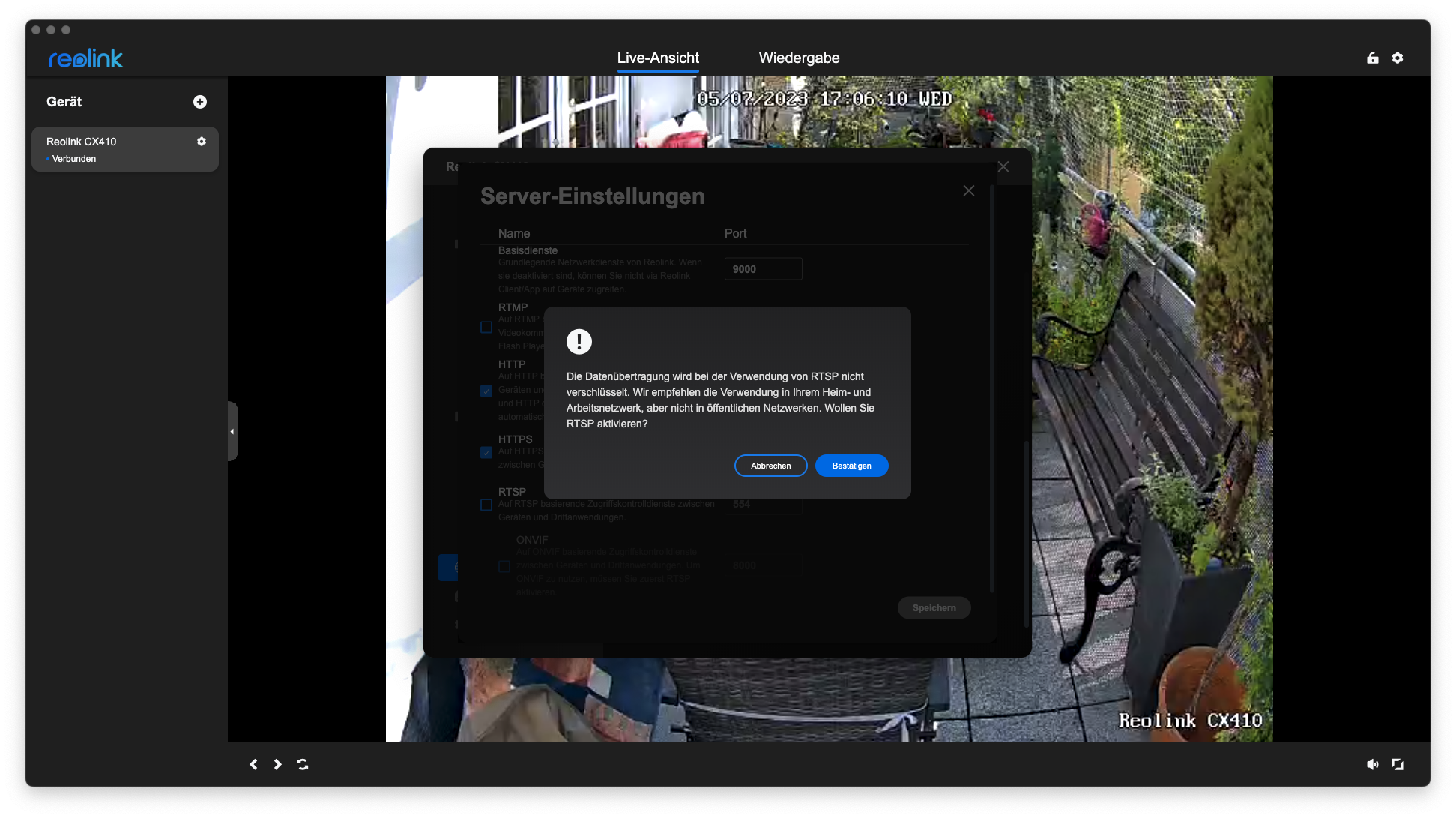Click the add device plus icon
Screen dimensions: 1456x818
click(200, 102)
